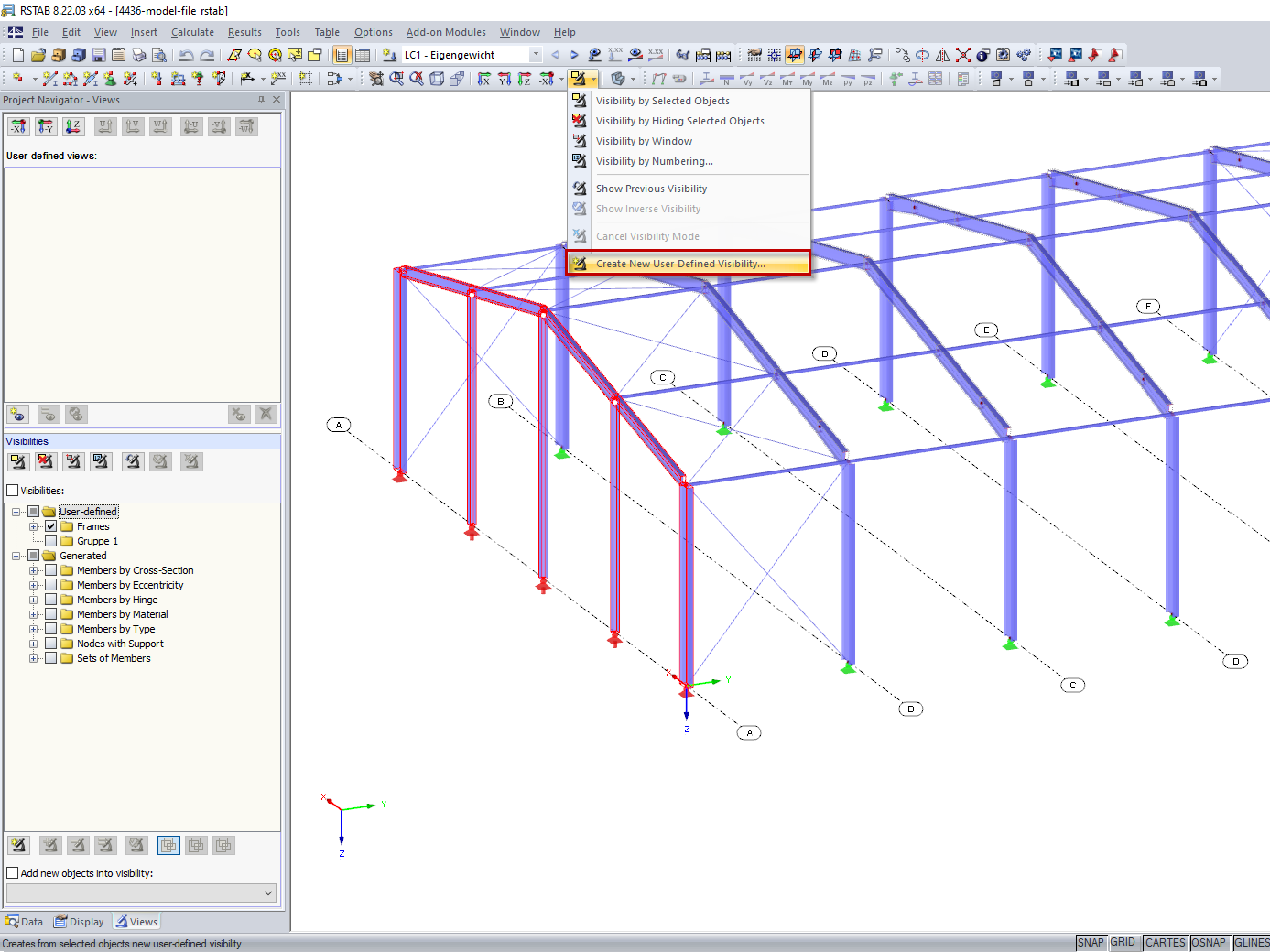The height and width of the screenshot is (952, 1270).
Task: Choose Visibility by Window menu entry
Action: pyautogui.click(x=689, y=141)
